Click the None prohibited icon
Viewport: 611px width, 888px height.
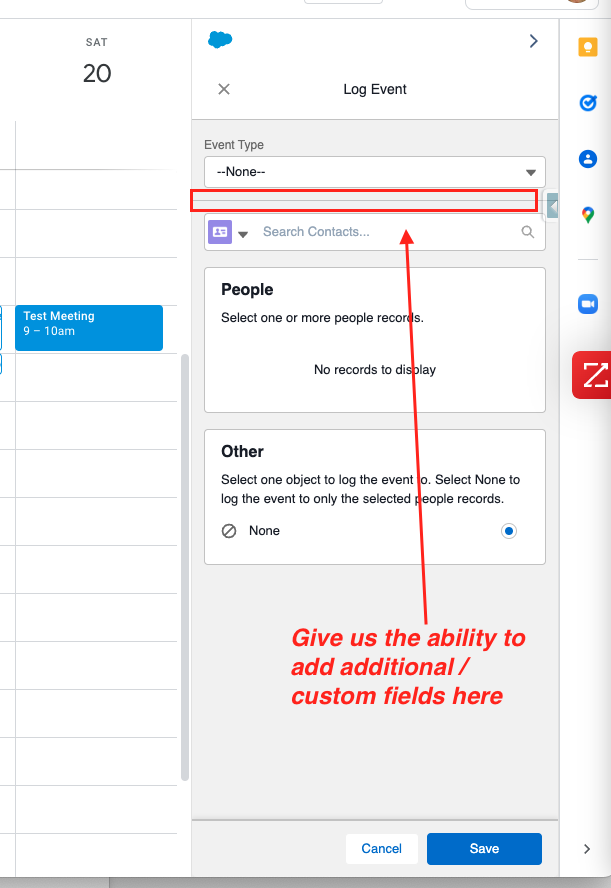[x=229, y=531]
